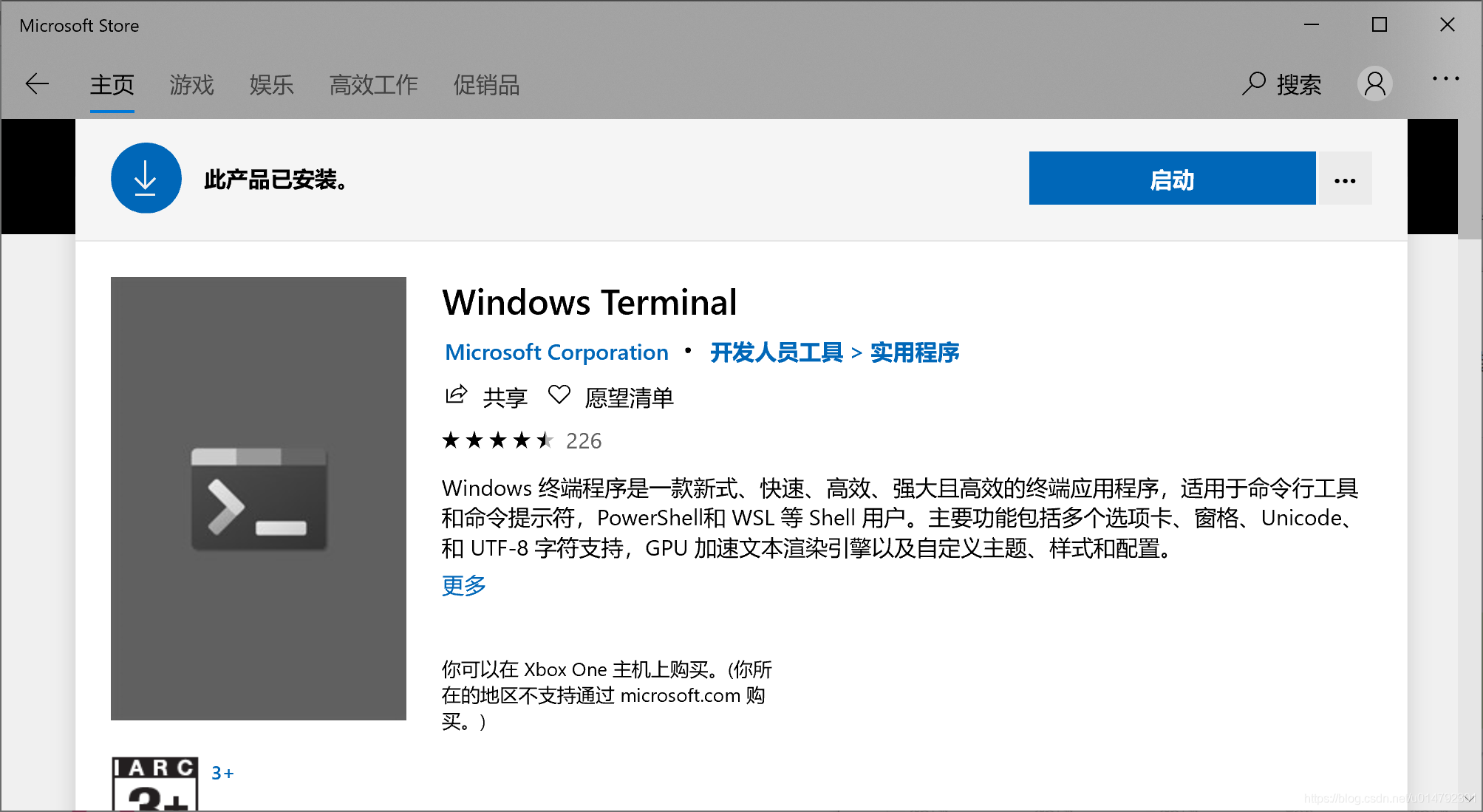This screenshot has width=1483, height=812.
Task: Click the Windows Terminal app logo image
Action: [x=259, y=498]
